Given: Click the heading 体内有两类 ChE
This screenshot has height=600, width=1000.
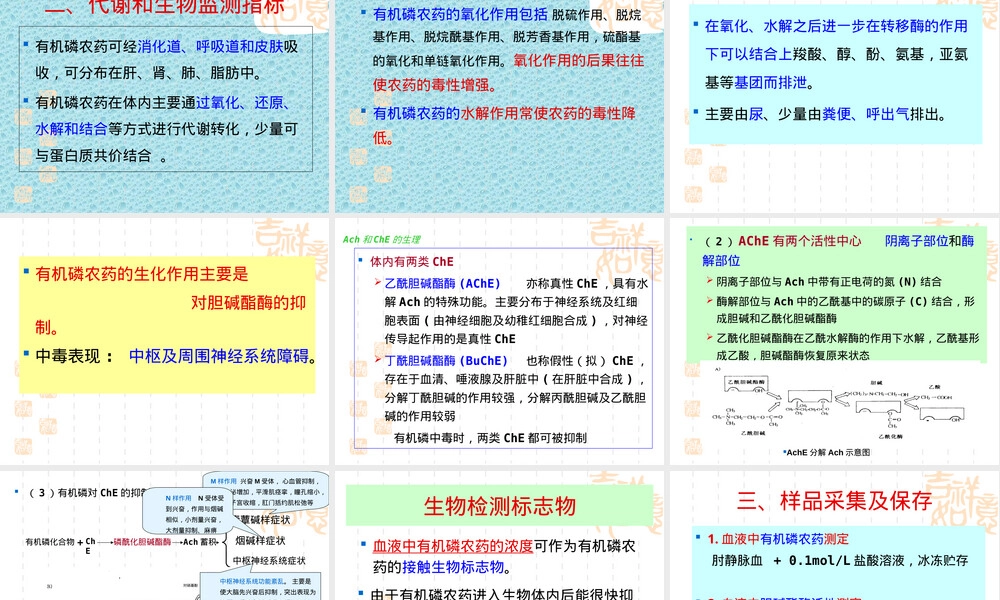Looking at the screenshot, I should (x=412, y=261).
